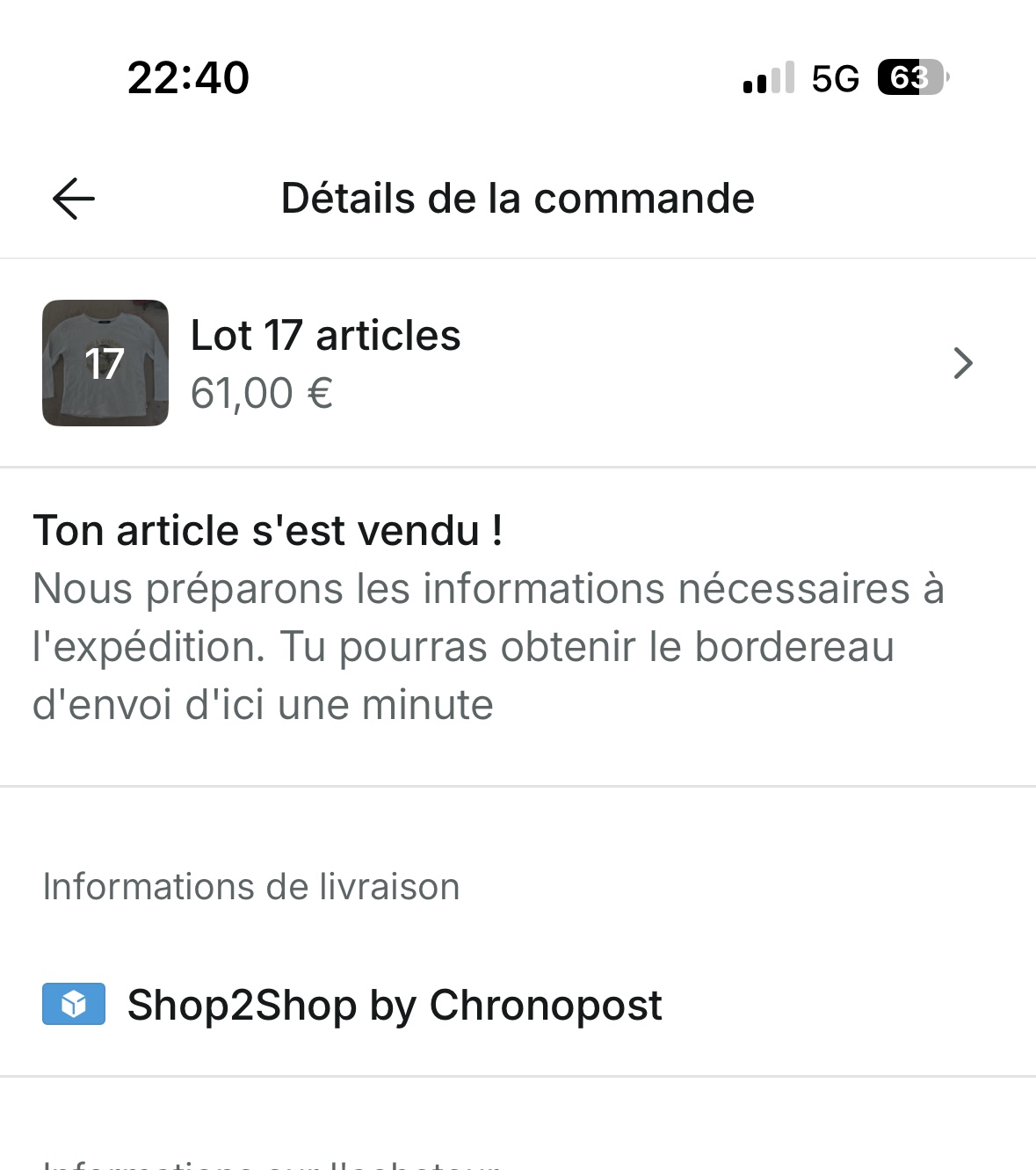Select "Shop2Shop by Chronopost" delivery option
Screen dimensions: 1036x1170
coord(395,1004)
